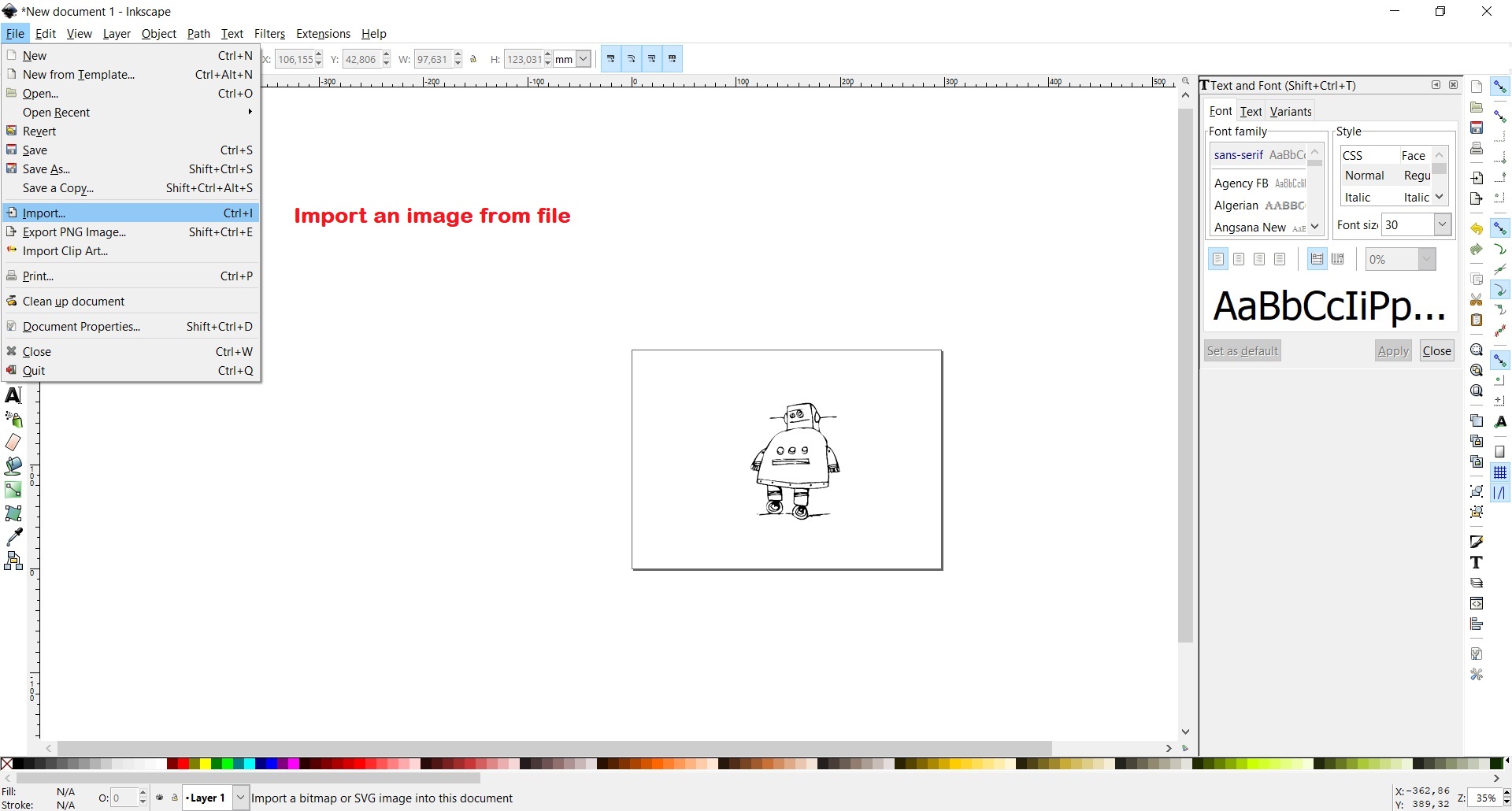
Task: Open Fill and Stroke dialog icon
Action: pyautogui.click(x=1477, y=542)
